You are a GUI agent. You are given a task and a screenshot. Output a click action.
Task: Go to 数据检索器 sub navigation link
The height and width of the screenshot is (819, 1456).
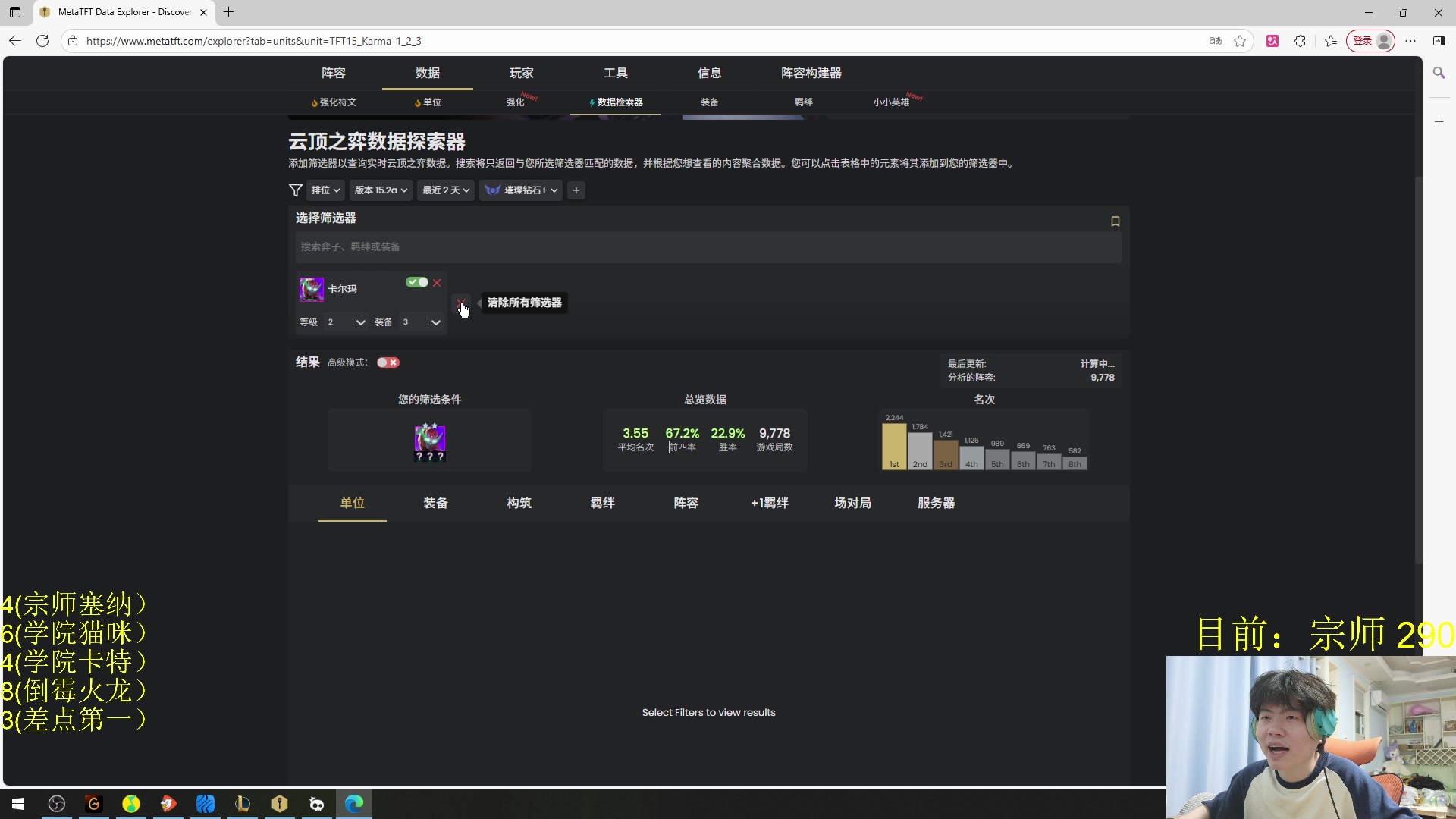pos(616,102)
